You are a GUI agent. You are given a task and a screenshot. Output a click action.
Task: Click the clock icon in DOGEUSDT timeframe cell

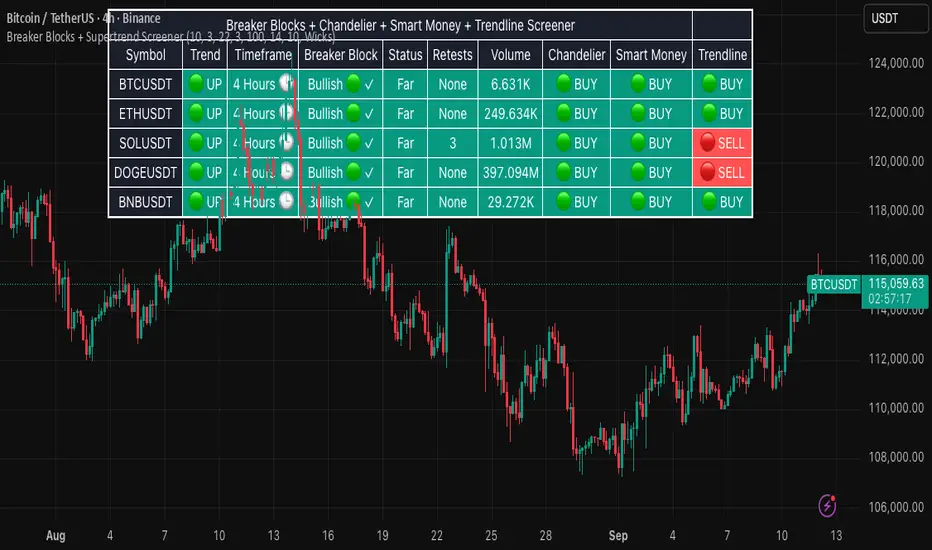click(x=286, y=172)
